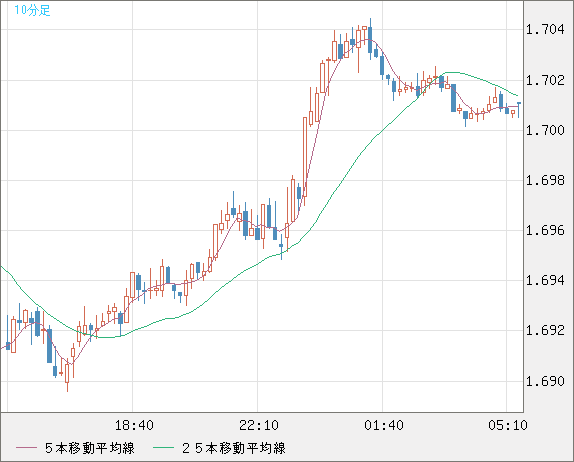The width and height of the screenshot is (574, 462).
Task: Select the 1.702 price axis label
Action: click(x=545, y=80)
